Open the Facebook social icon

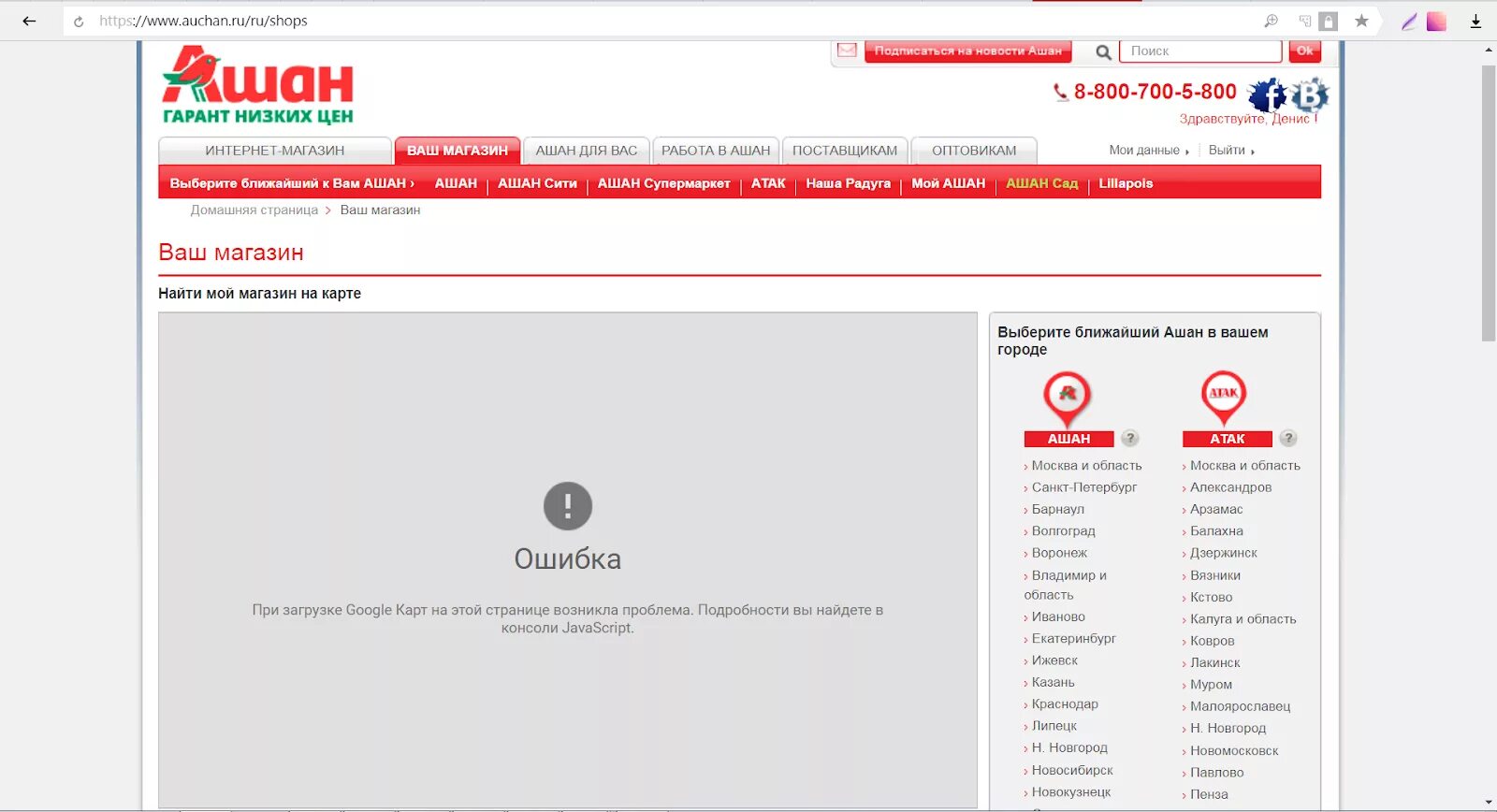point(1268,94)
